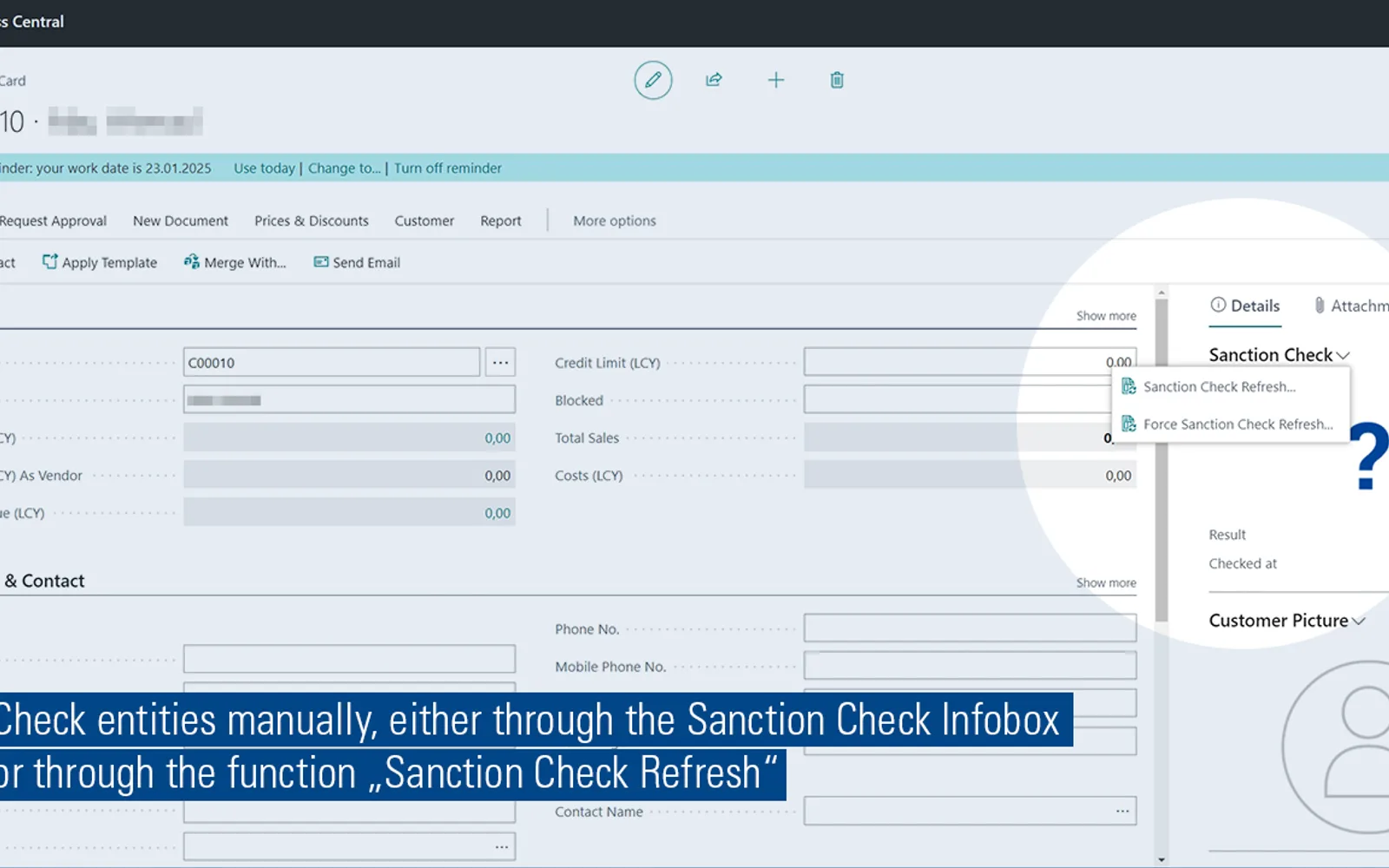The image size is (1389, 868).
Task: Open Contact Name field ellipsis lookup
Action: [1122, 811]
